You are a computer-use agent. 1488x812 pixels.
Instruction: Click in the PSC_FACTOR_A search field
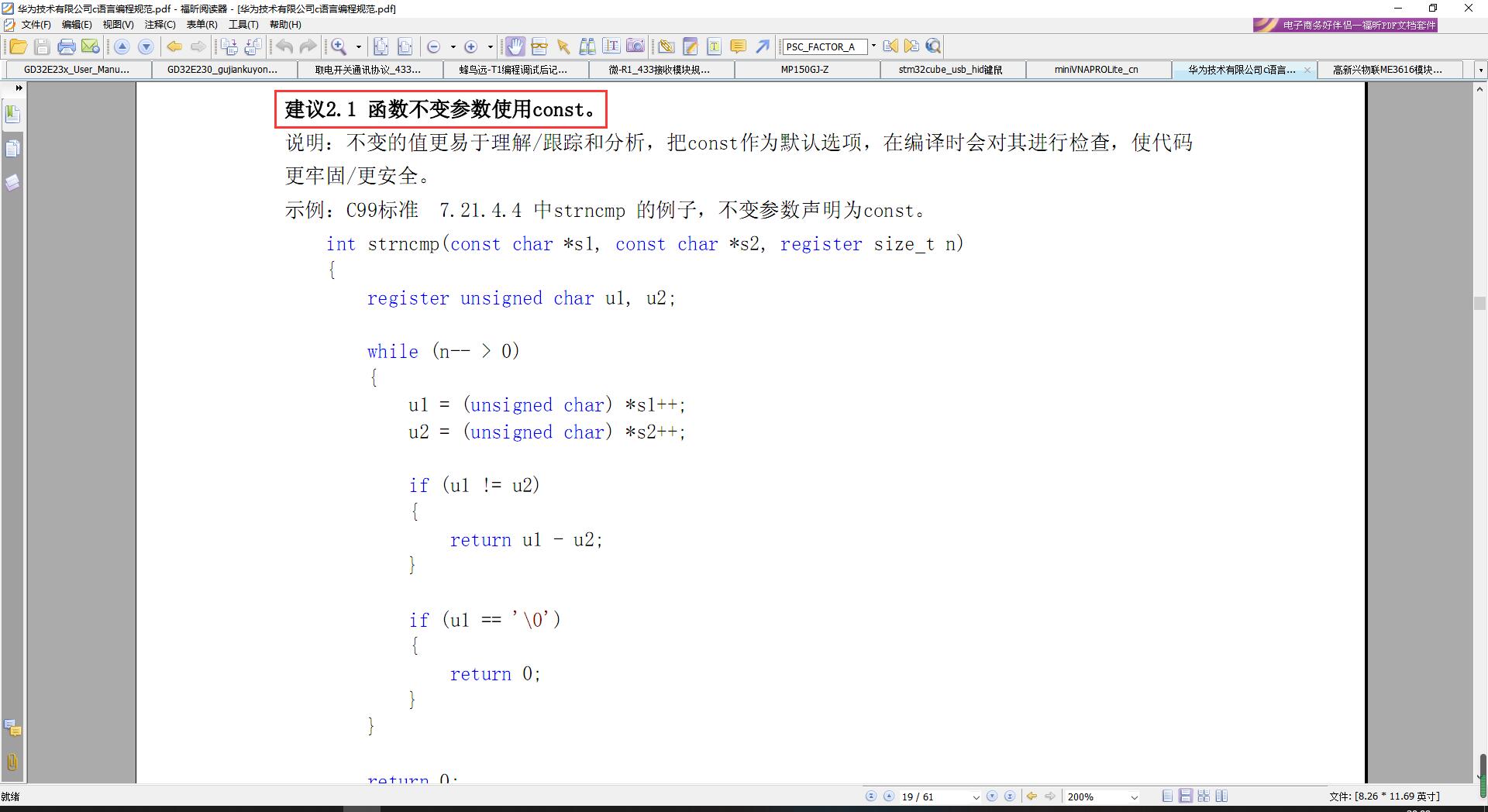click(823, 46)
